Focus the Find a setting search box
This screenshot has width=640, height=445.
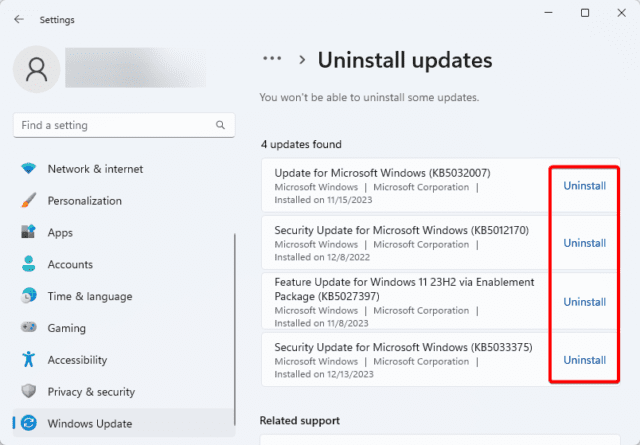pyautogui.click(x=124, y=125)
